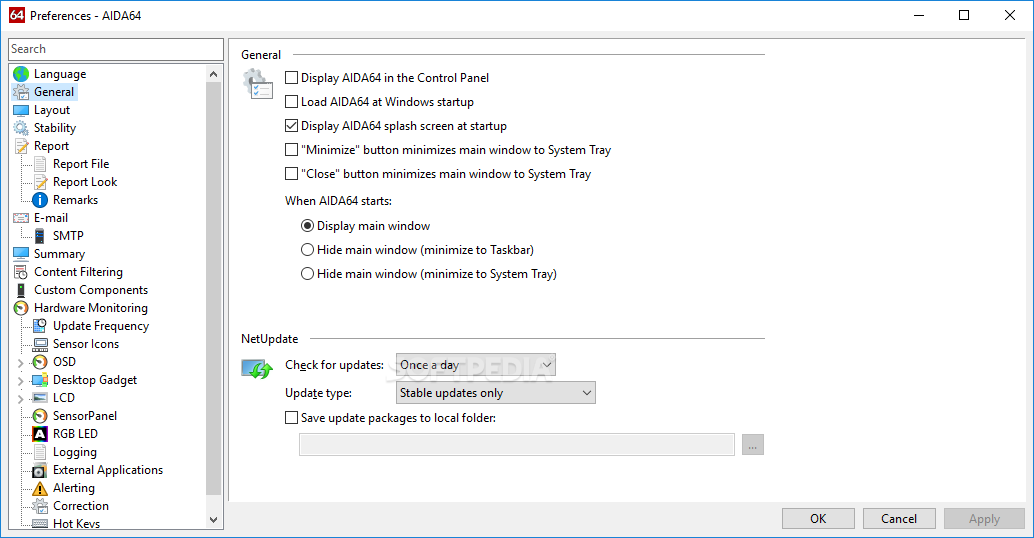Click the OK button
The image size is (1034, 538).
tap(818, 519)
